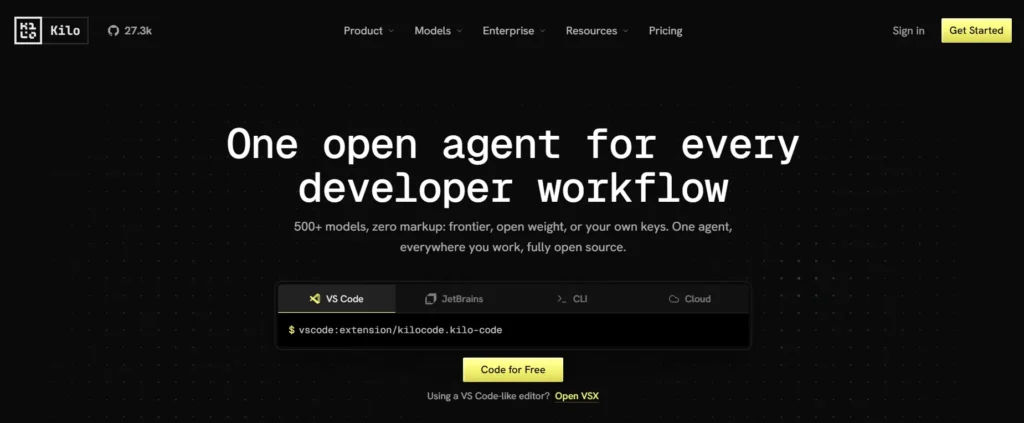The image size is (1024, 423).
Task: Click the Kilo wordmark text
Action: (x=65, y=31)
